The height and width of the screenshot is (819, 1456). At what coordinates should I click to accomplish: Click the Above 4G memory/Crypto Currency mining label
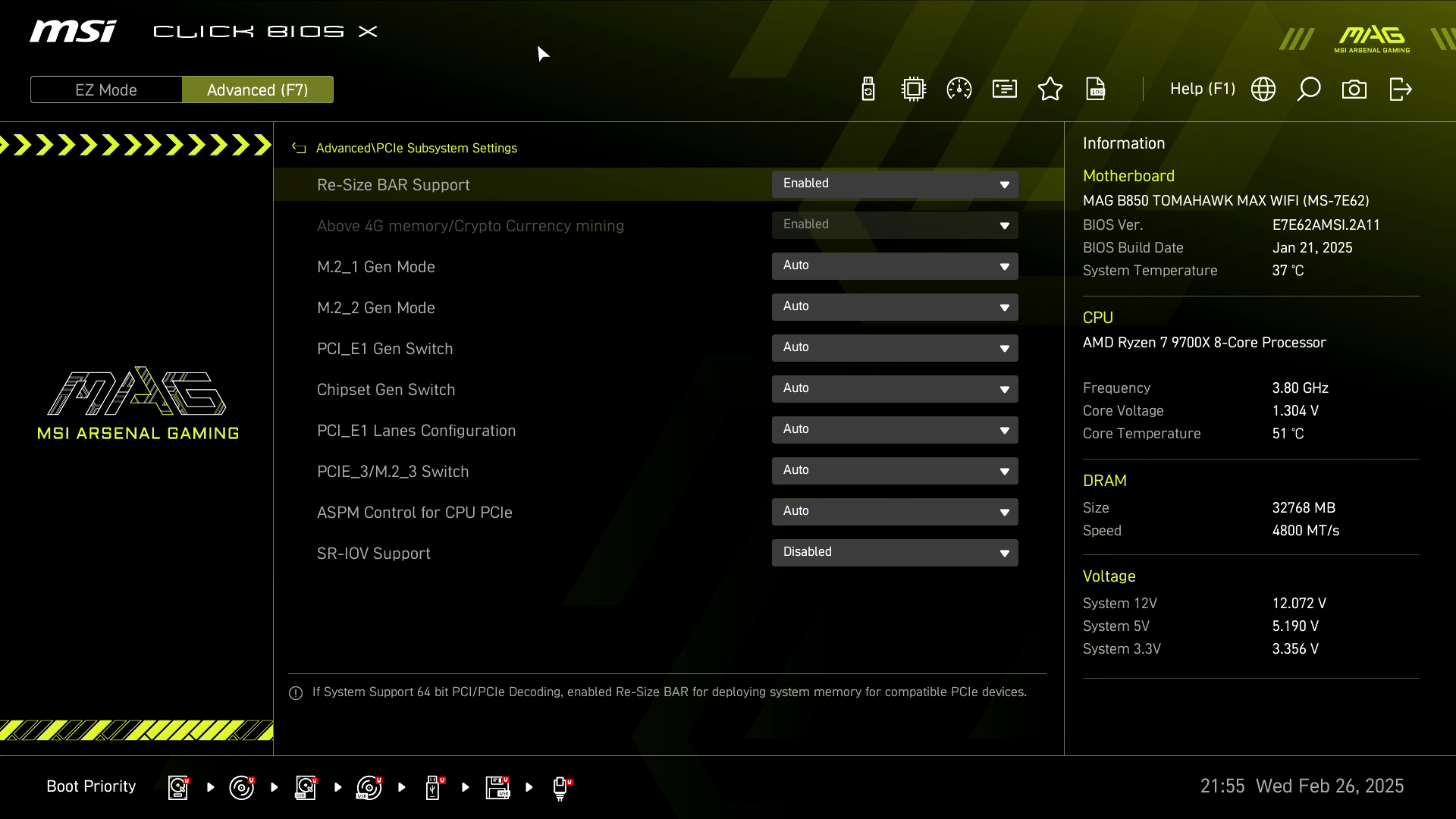coord(470,226)
